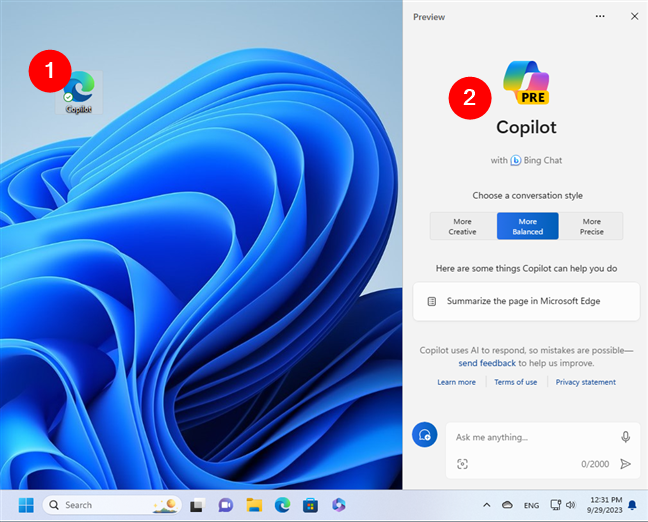Open the Copilot shortcut on the desktop
Image resolution: width=648 pixels, height=522 pixels.
click(79, 92)
